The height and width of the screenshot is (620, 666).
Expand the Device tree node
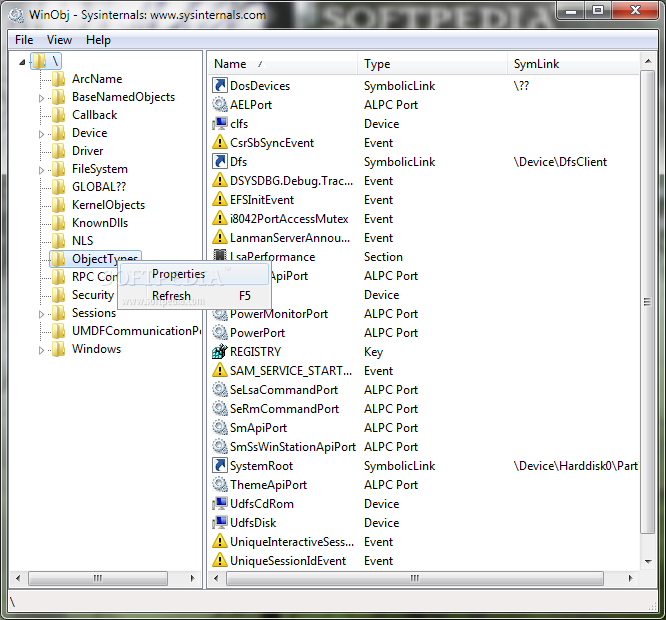41,134
